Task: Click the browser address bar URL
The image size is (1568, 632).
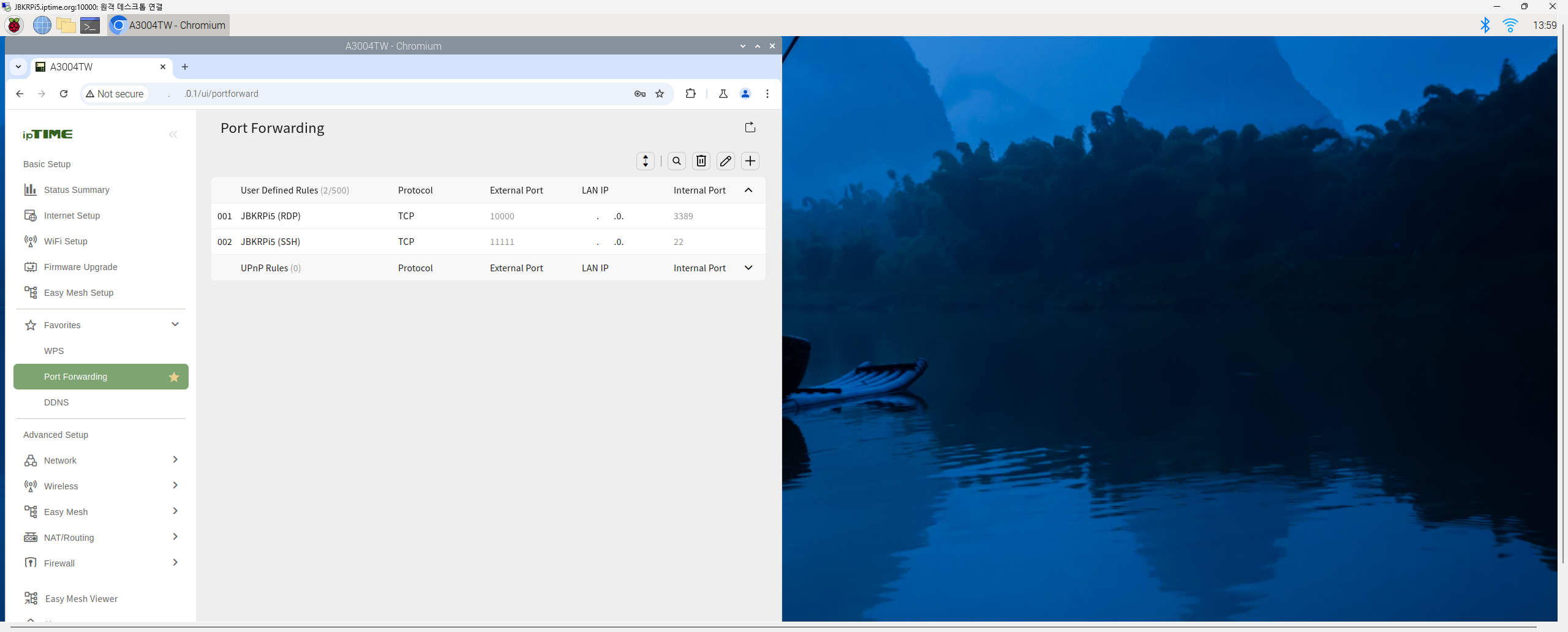Action: pos(367,94)
